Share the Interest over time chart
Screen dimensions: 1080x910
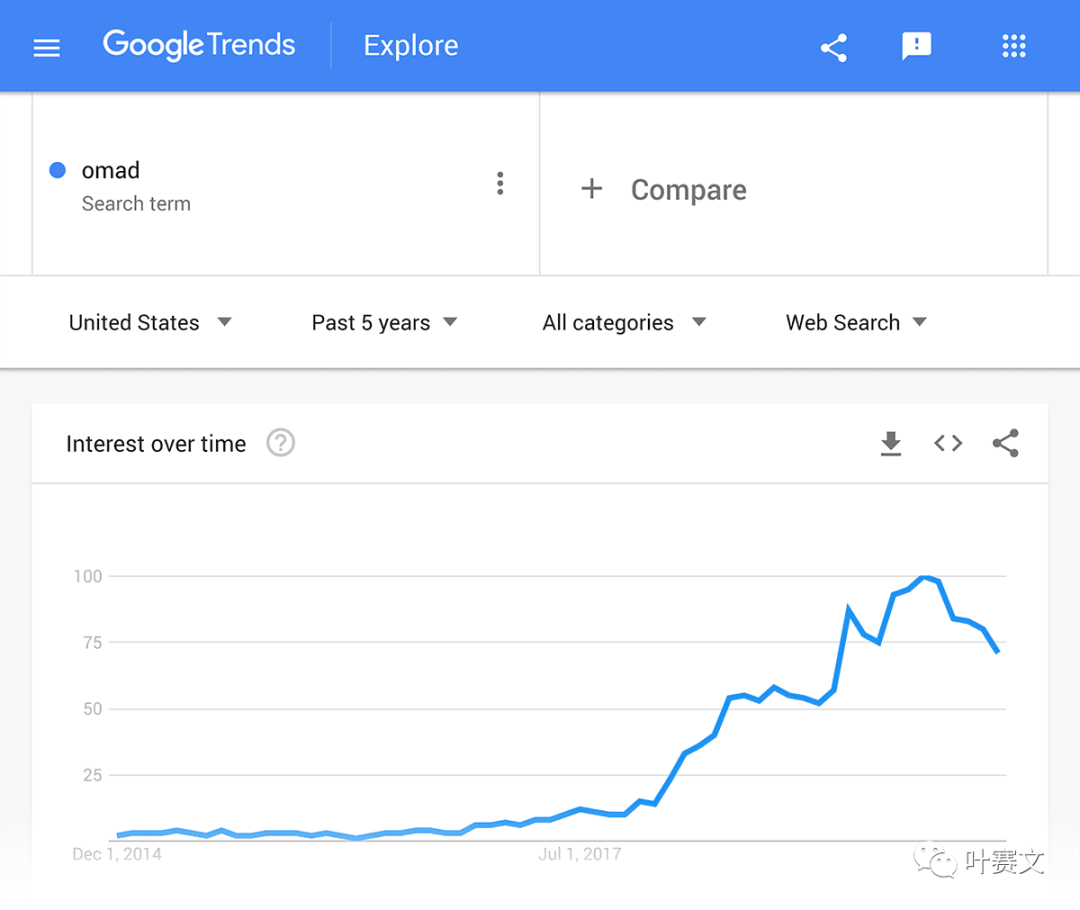pos(1006,443)
